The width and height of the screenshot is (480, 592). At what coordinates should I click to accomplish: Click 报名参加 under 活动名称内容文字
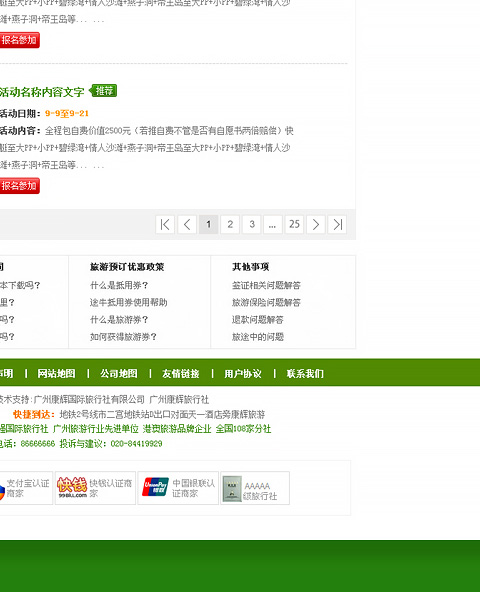(19, 186)
